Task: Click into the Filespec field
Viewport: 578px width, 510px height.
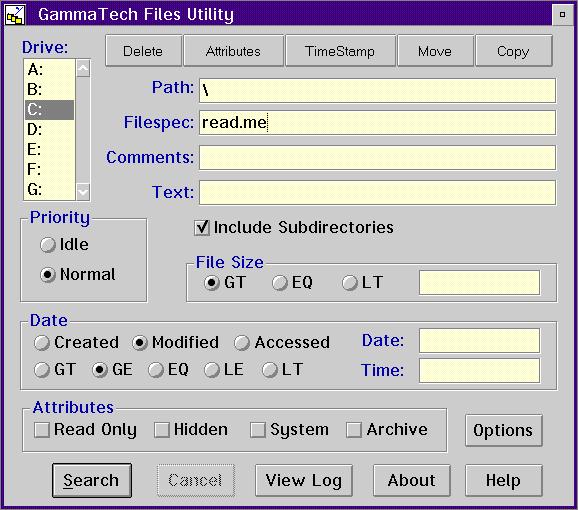Action: tap(377, 123)
